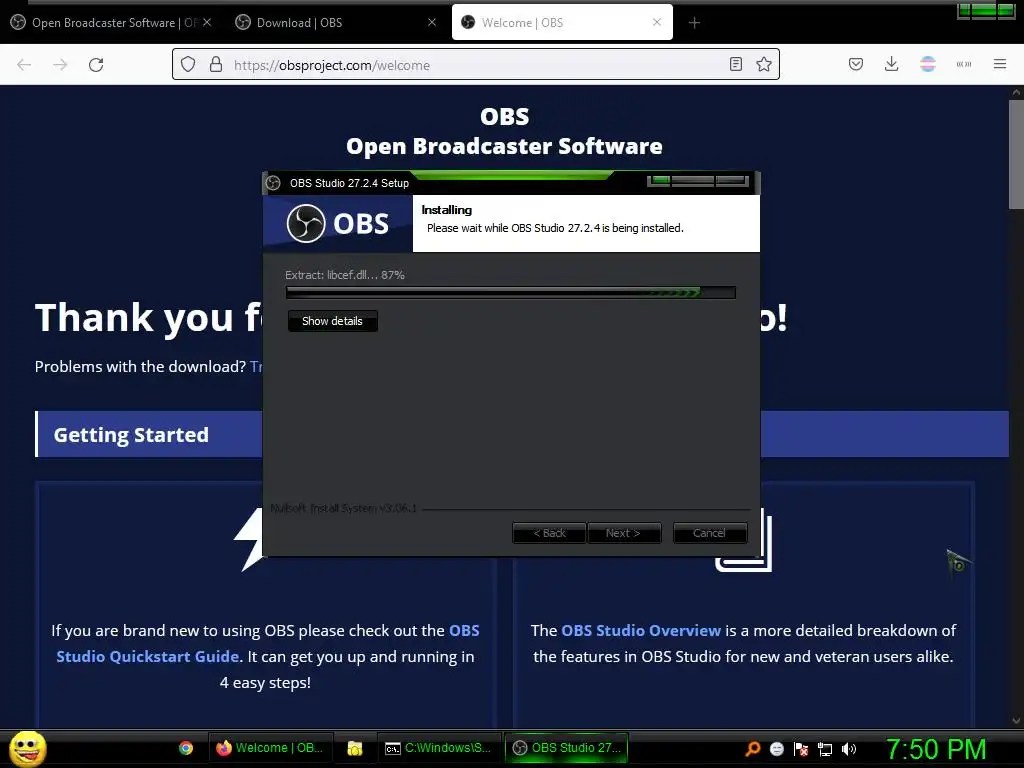Open the folder icon on the taskbar
The width and height of the screenshot is (1024, 768).
pos(355,748)
